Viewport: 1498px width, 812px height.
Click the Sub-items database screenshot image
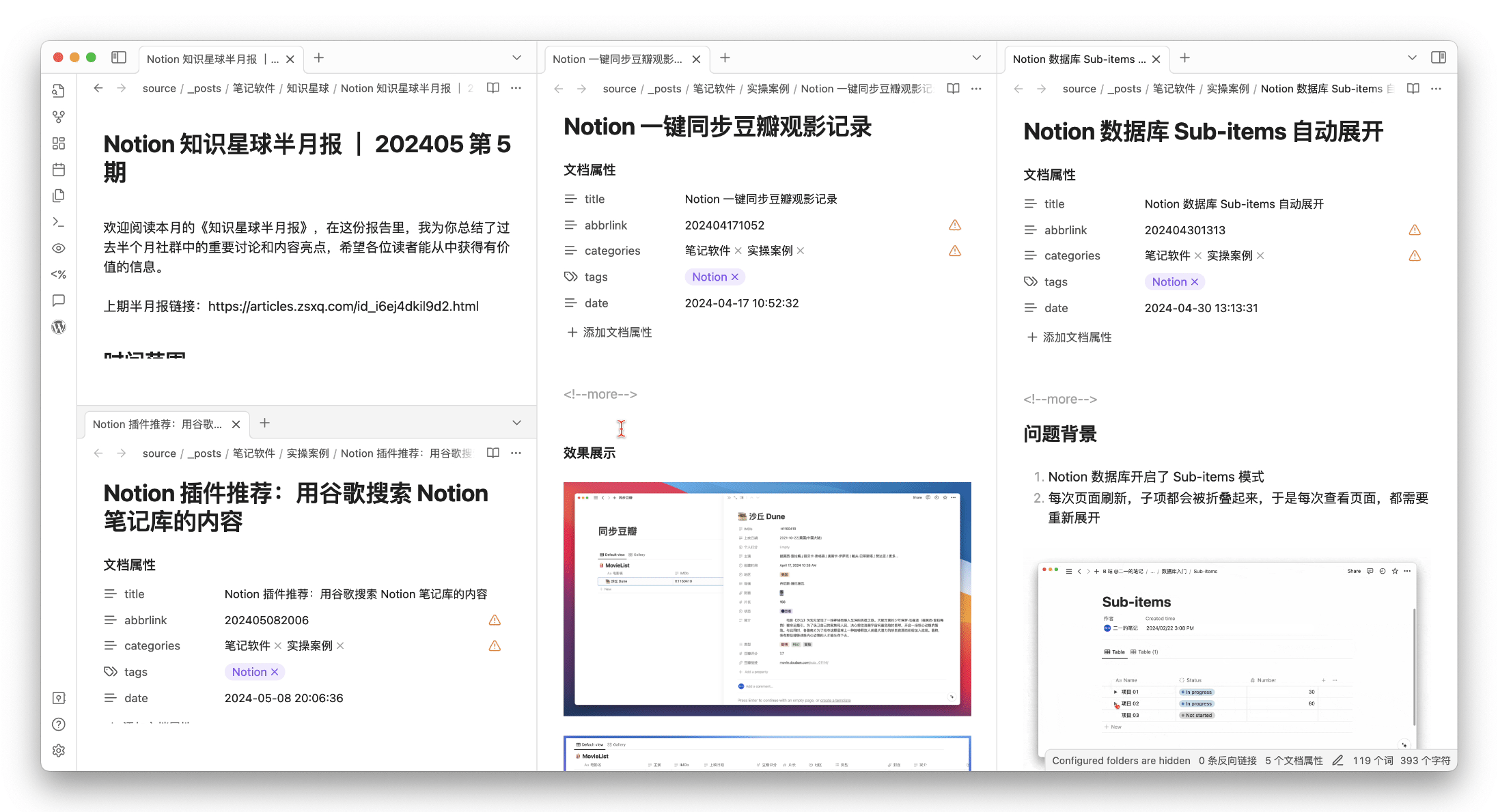pos(1227,658)
